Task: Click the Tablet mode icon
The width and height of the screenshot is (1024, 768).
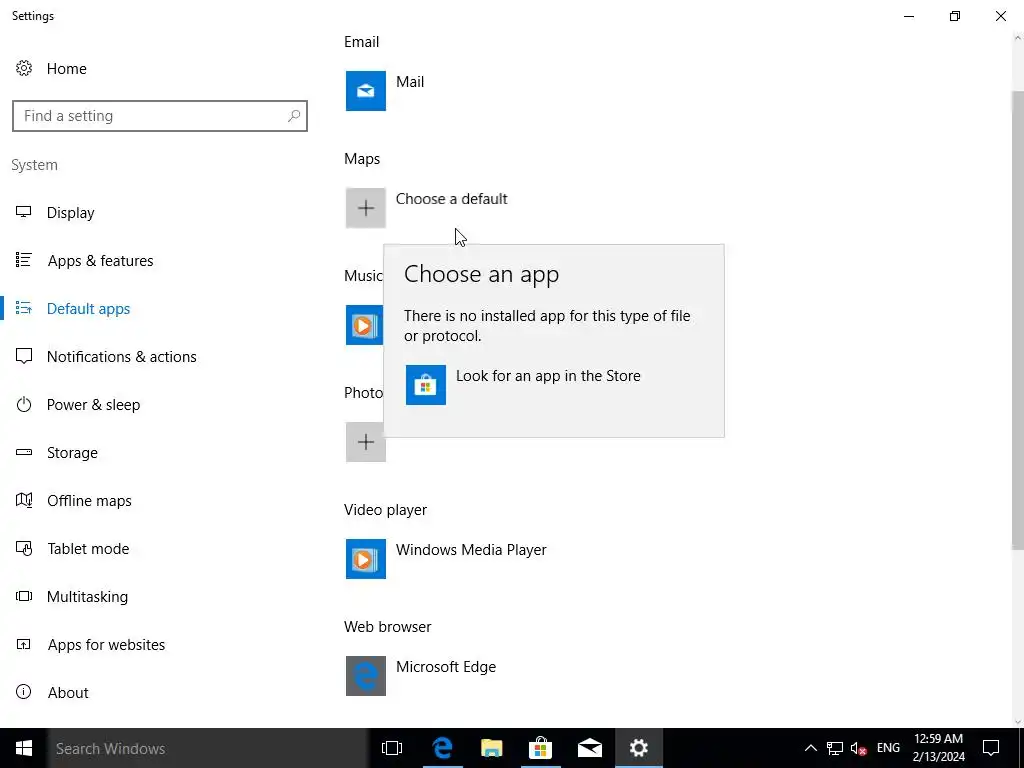Action: pyautogui.click(x=24, y=549)
